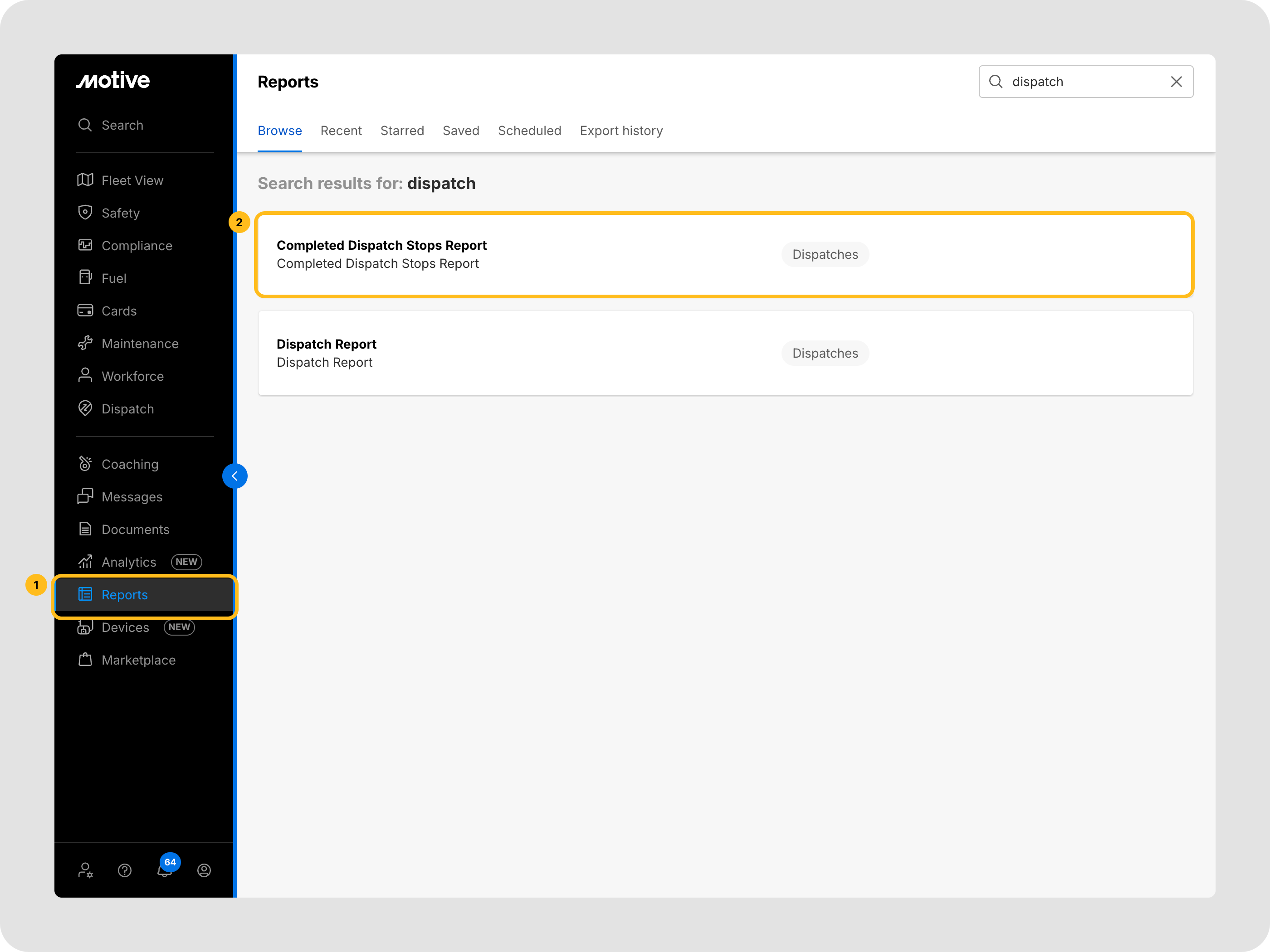Open the admin user settings icon
The image size is (1270, 952).
tap(85, 870)
